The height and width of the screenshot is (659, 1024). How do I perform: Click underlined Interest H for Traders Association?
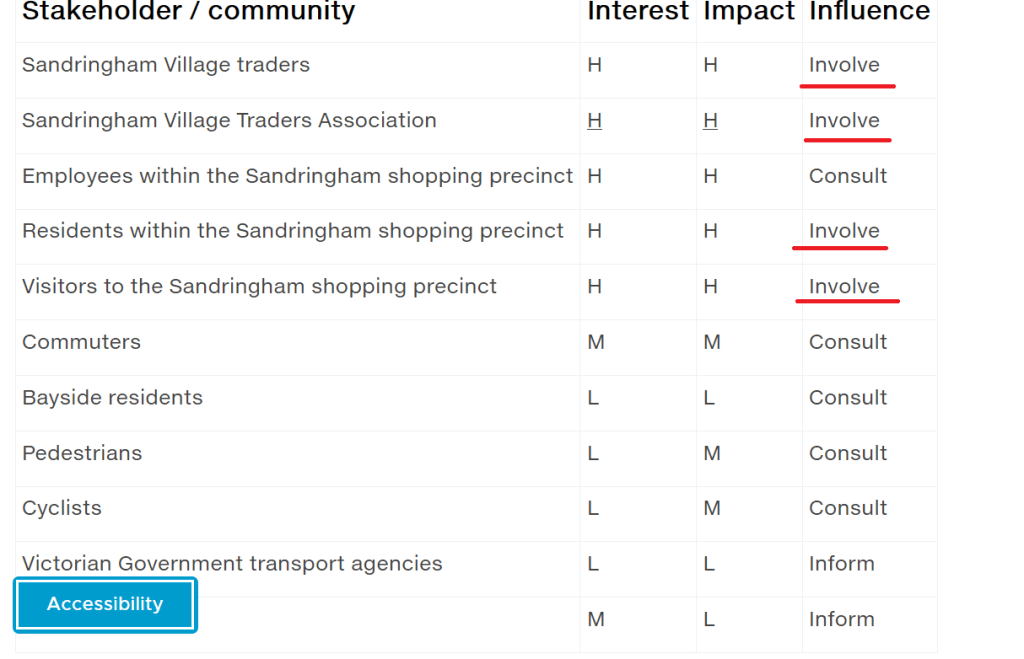(595, 121)
